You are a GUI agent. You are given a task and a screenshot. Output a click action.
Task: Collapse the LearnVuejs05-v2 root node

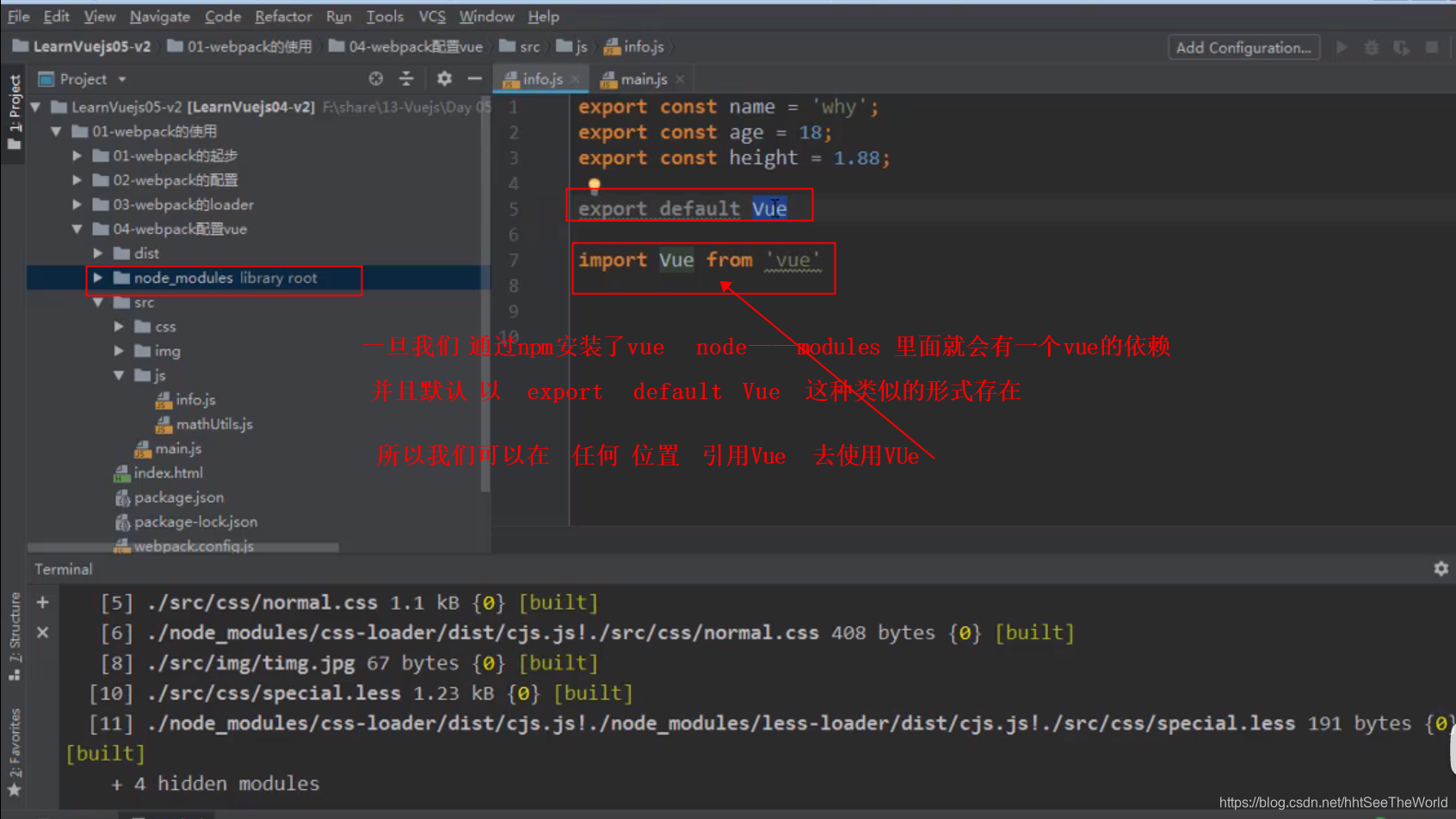(x=36, y=108)
